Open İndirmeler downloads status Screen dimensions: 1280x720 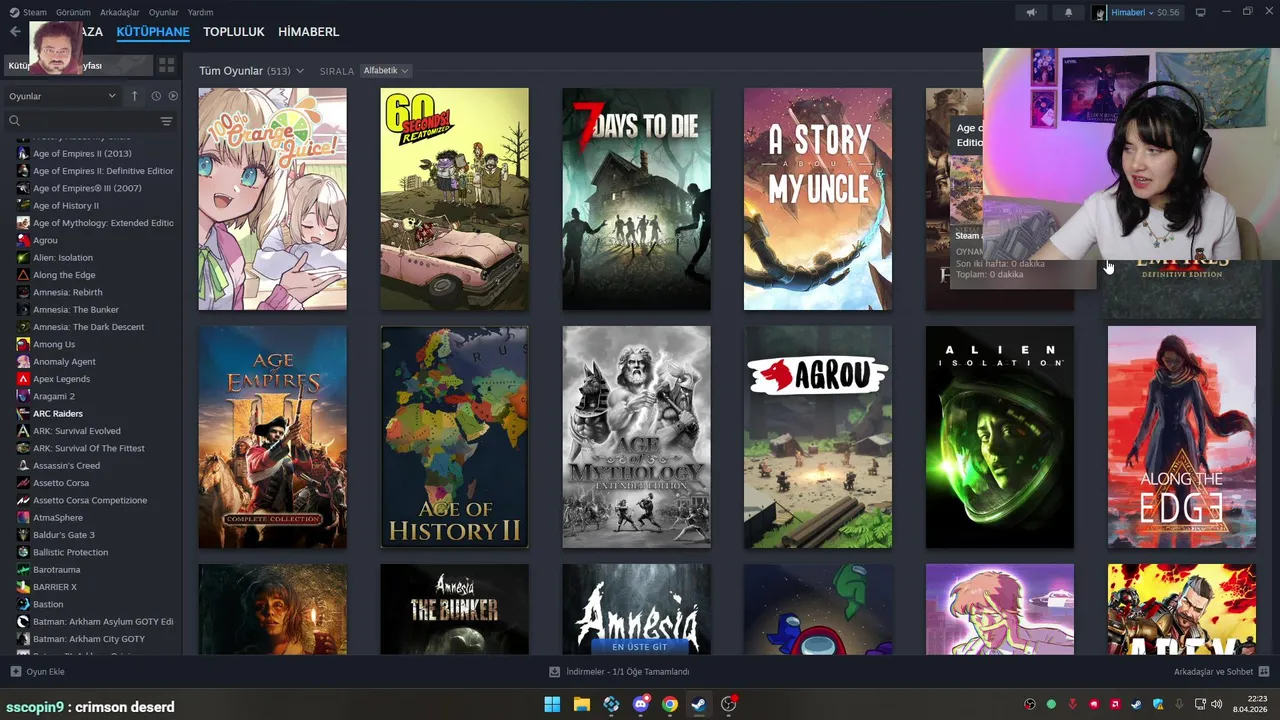tap(620, 672)
